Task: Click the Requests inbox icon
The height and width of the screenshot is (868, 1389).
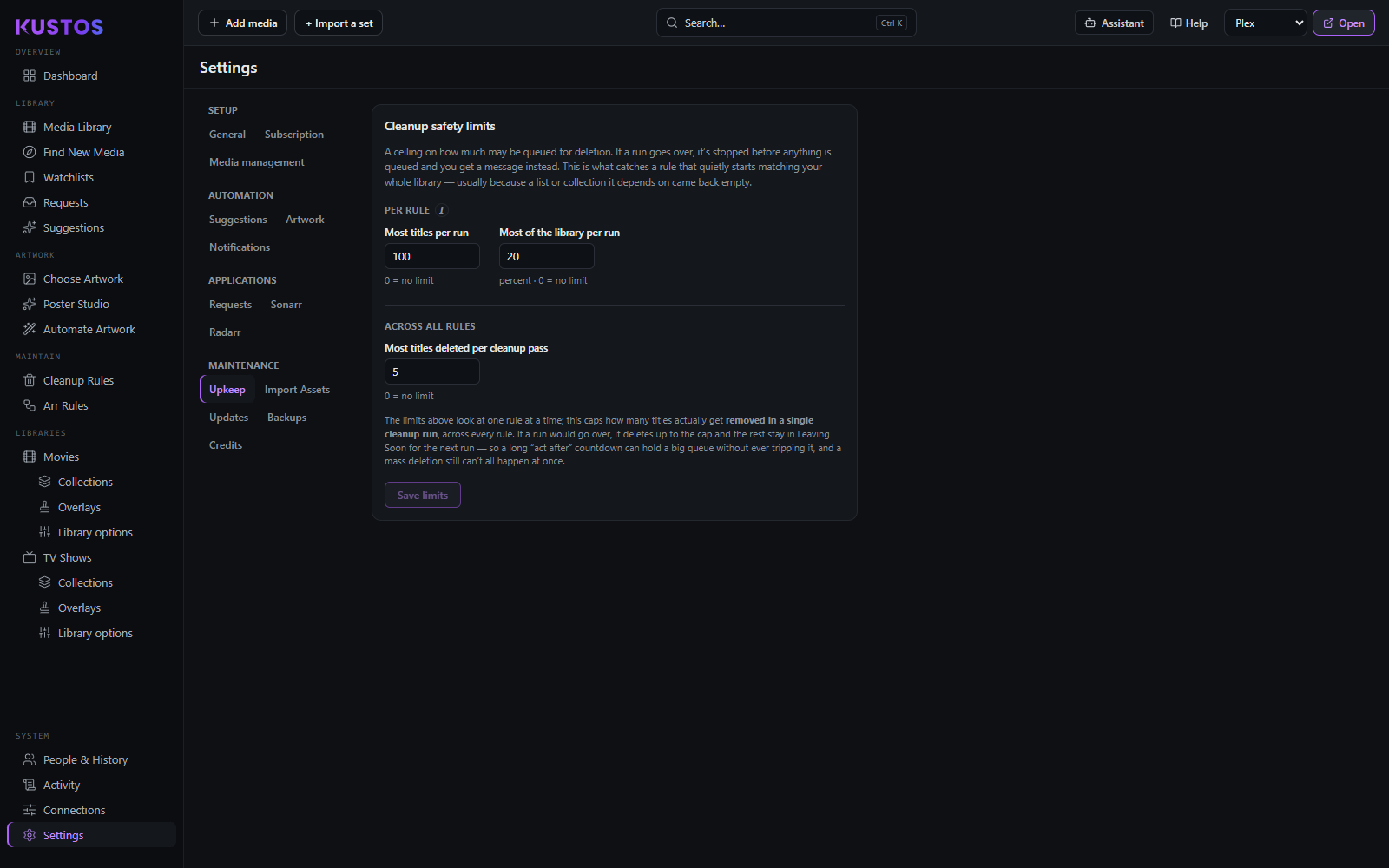Action: pyautogui.click(x=30, y=202)
